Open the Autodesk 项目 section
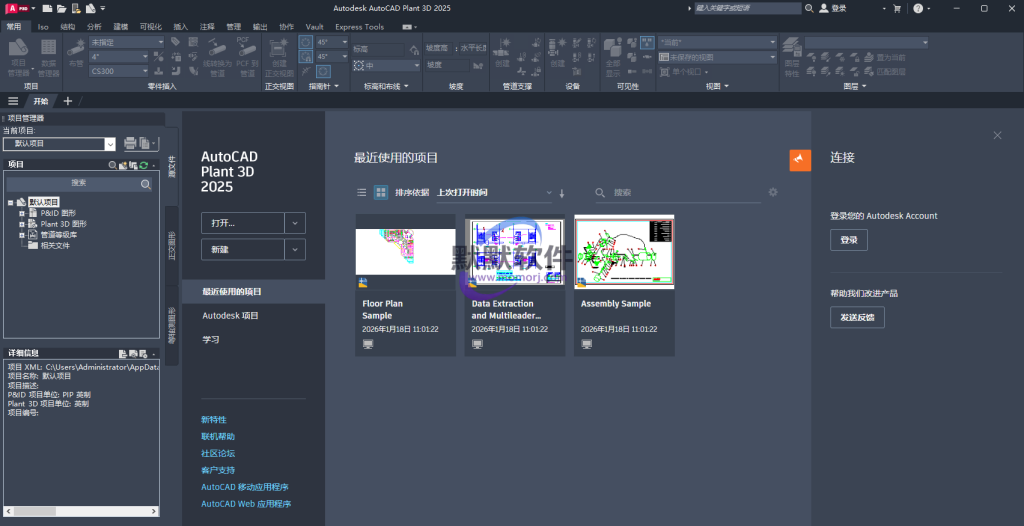The image size is (1024, 526). (x=230, y=315)
